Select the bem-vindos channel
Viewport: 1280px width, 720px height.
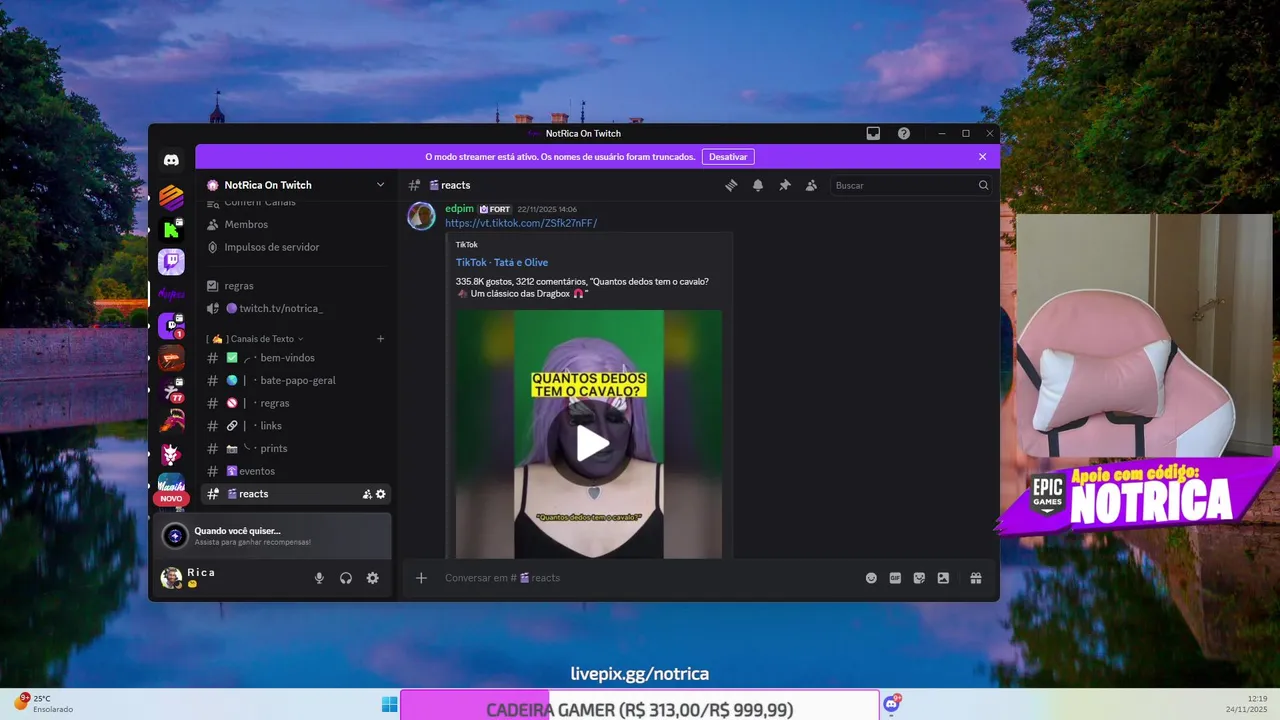(295, 358)
